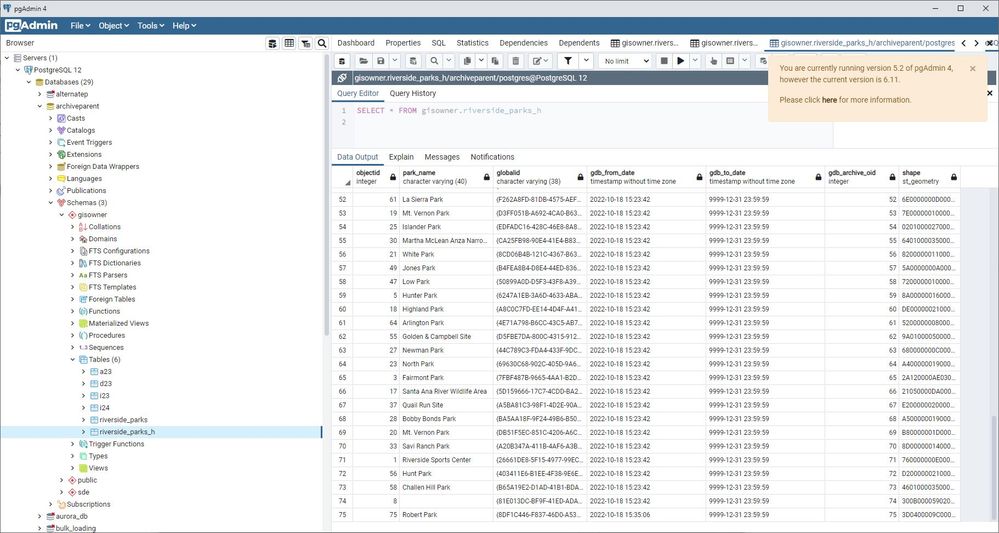The height and width of the screenshot is (533, 999).
Task: Open the Execute options dropdown arrow
Action: coord(695,61)
